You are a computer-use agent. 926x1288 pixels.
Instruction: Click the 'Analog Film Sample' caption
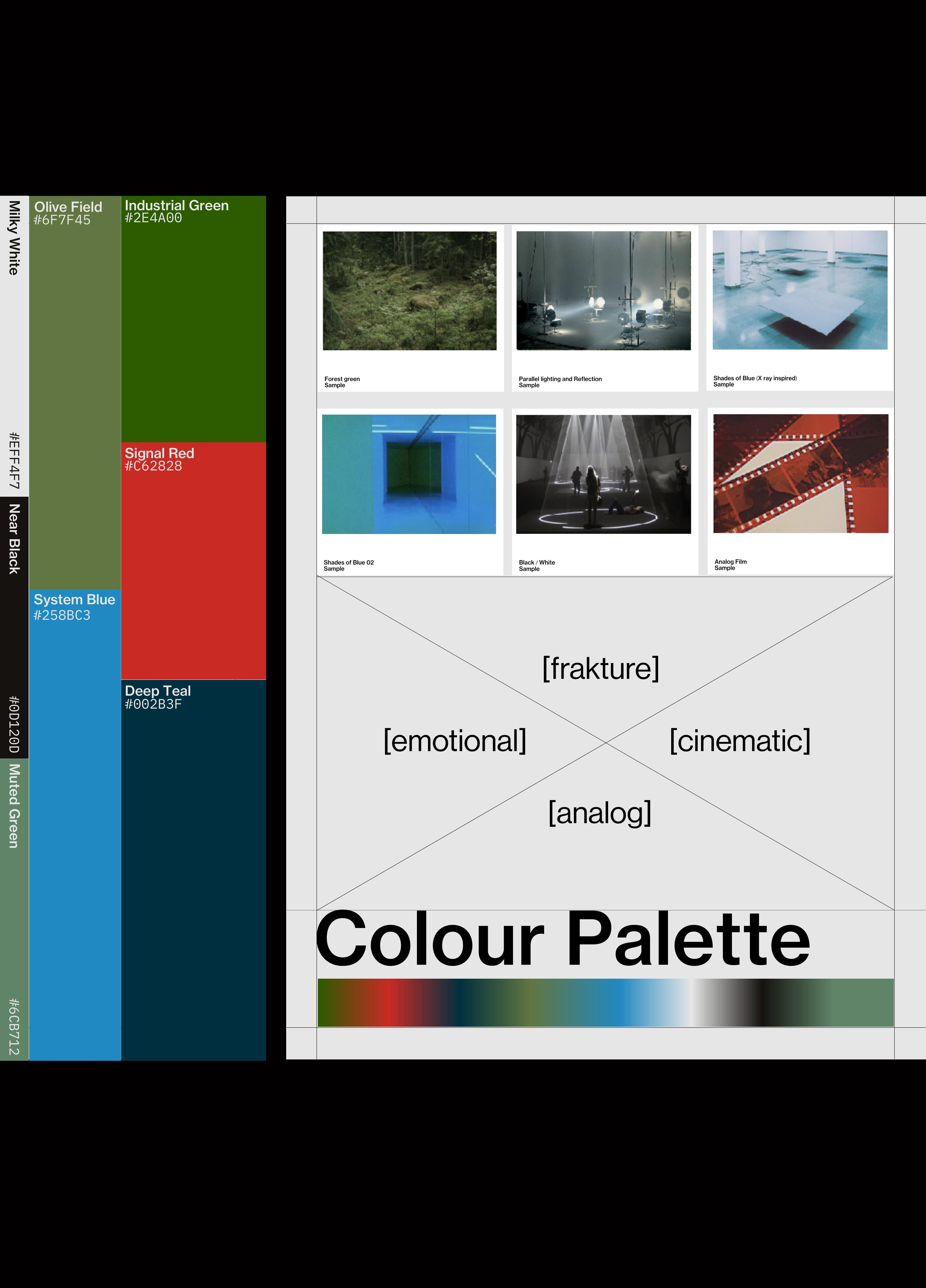731,565
